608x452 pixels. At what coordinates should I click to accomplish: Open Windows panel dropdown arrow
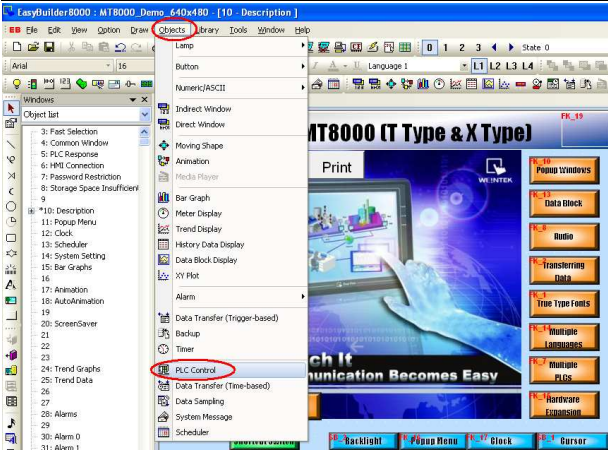click(x=133, y=100)
